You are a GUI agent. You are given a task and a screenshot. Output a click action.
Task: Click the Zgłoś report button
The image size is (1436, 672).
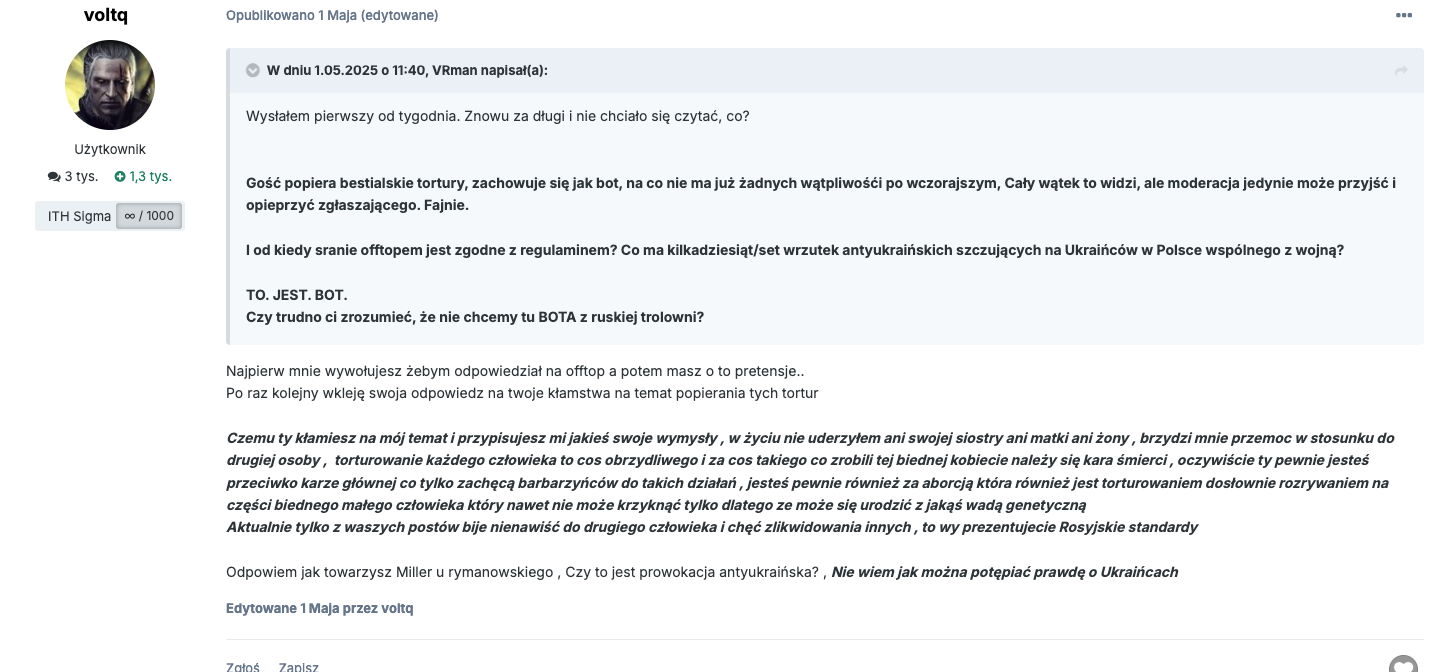pyautogui.click(x=243, y=667)
